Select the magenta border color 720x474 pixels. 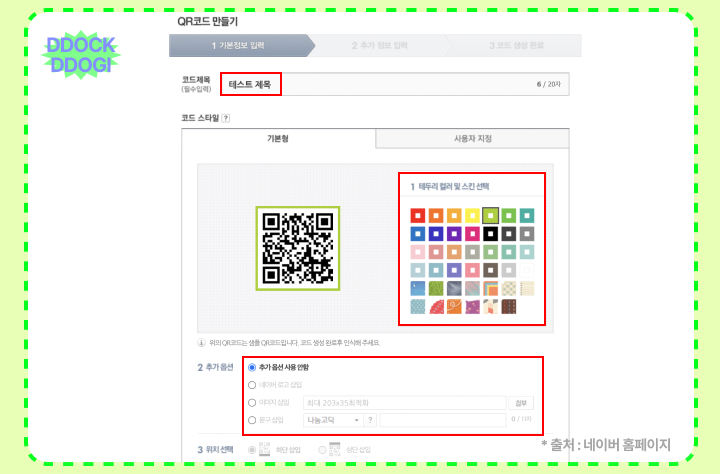(472, 234)
